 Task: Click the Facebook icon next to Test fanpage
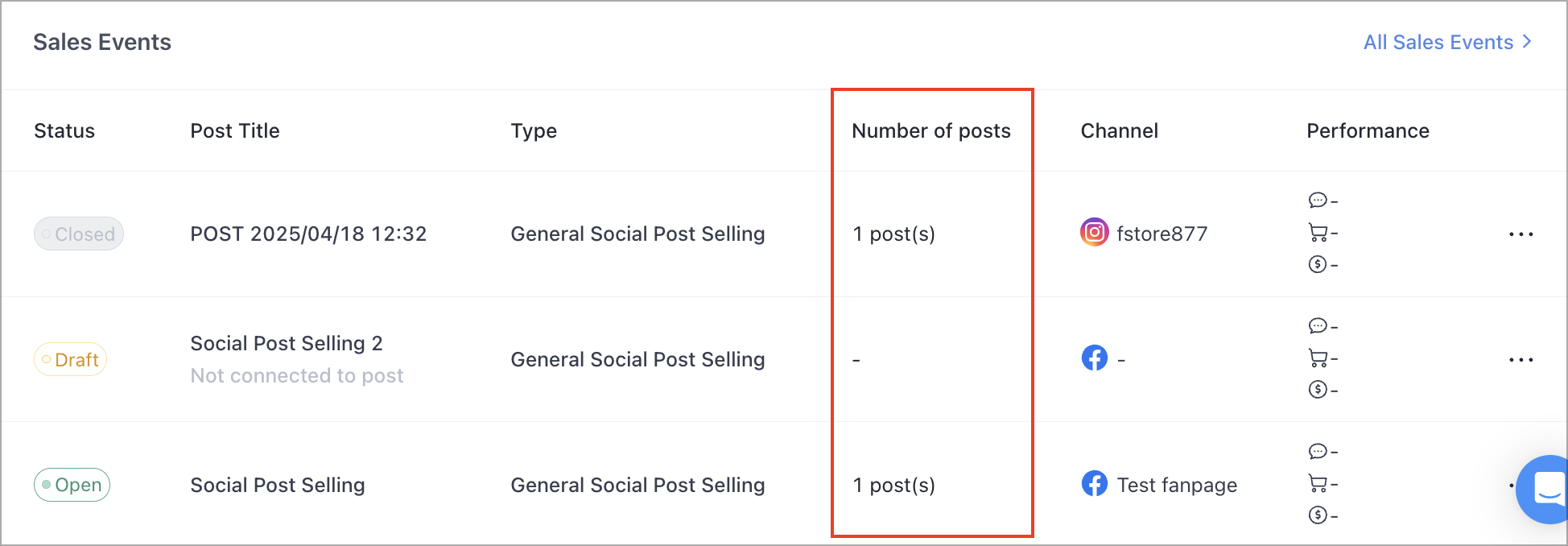click(1094, 483)
